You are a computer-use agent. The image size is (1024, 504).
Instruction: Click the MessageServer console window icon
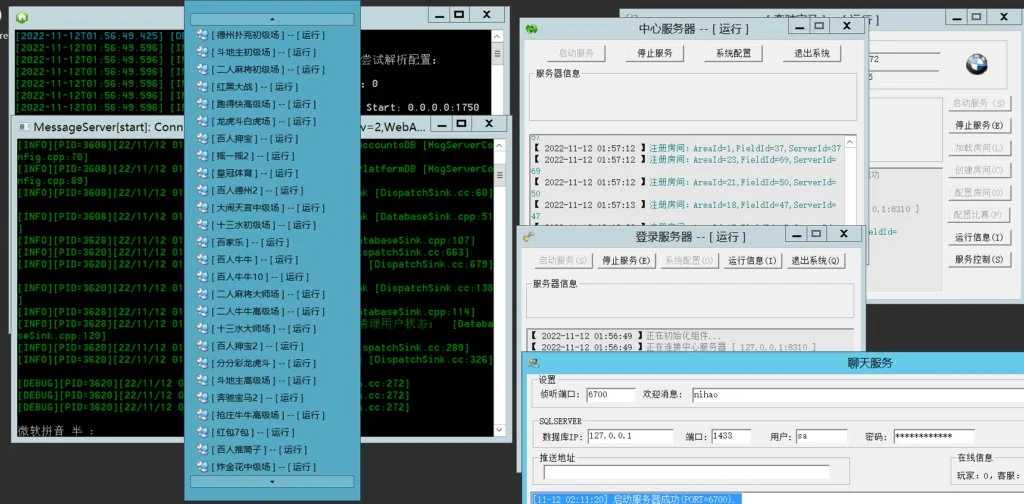coord(24,127)
